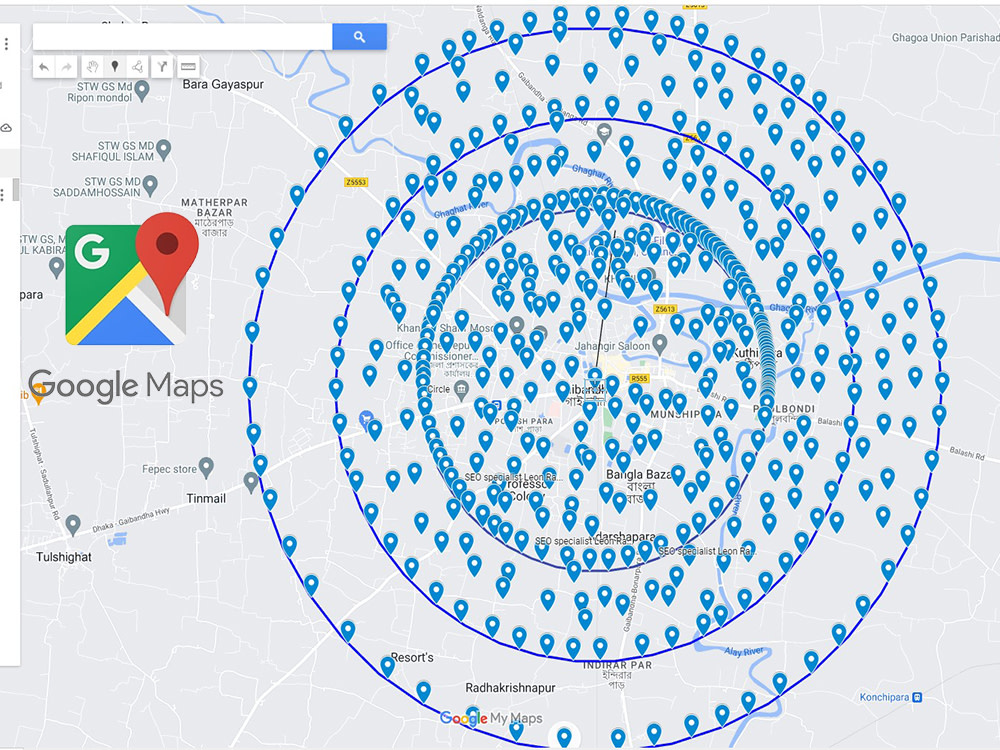Select the Add marker tool
This screenshot has width=1000, height=750.
[x=116, y=67]
